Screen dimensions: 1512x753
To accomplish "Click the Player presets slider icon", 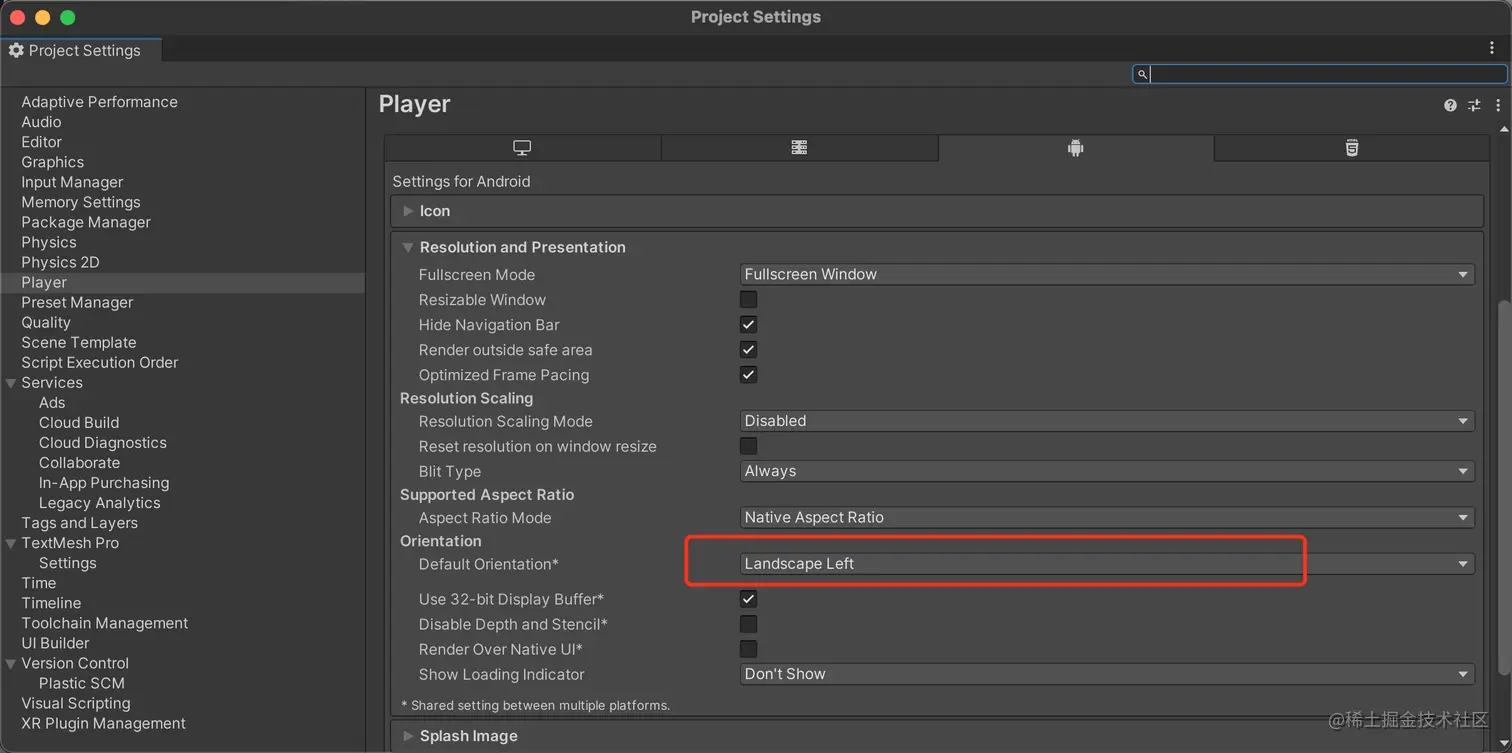I will tap(1474, 105).
